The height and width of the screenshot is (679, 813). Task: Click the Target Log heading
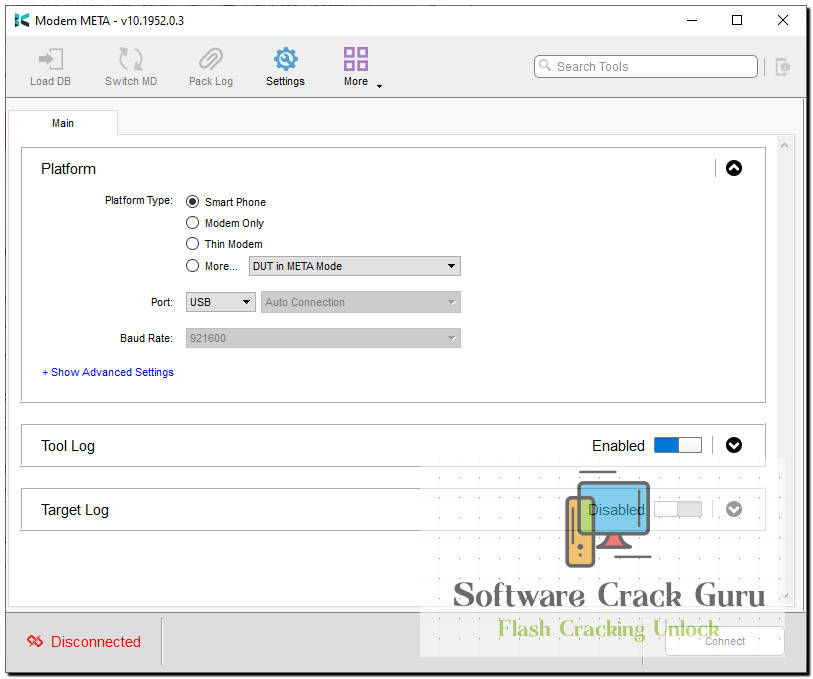(75, 510)
